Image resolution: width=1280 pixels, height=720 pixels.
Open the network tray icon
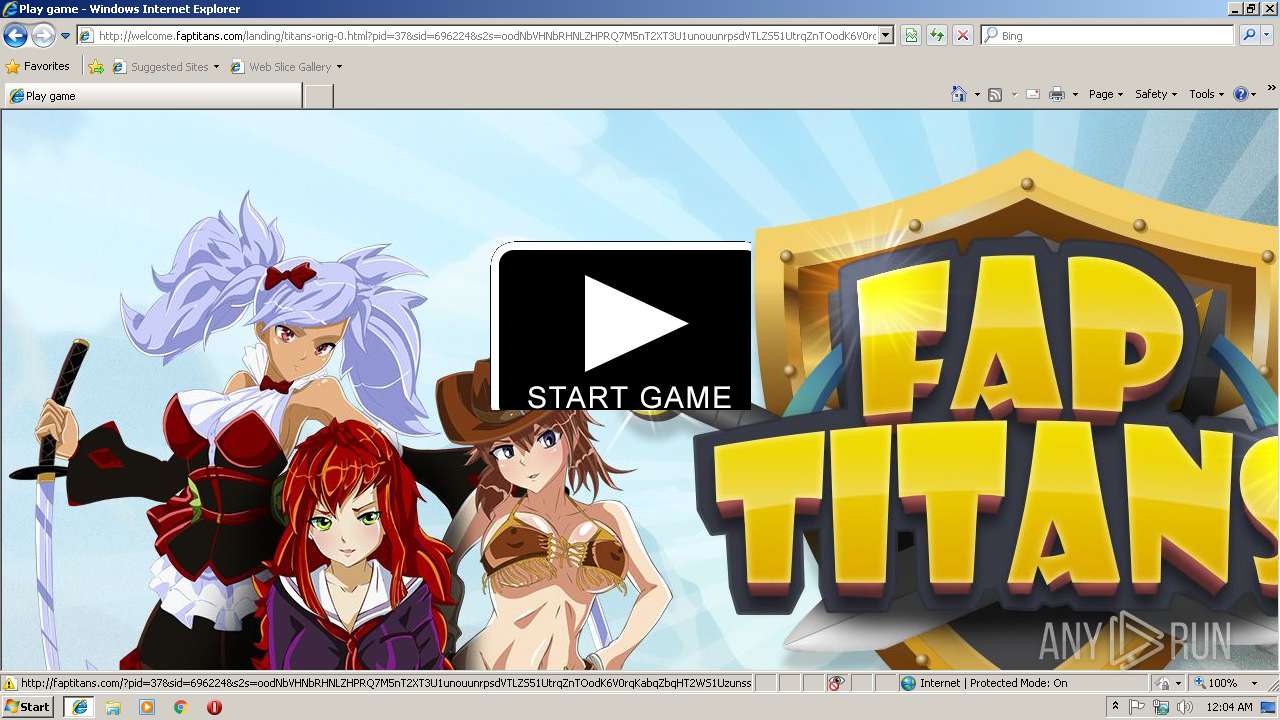tap(1161, 707)
